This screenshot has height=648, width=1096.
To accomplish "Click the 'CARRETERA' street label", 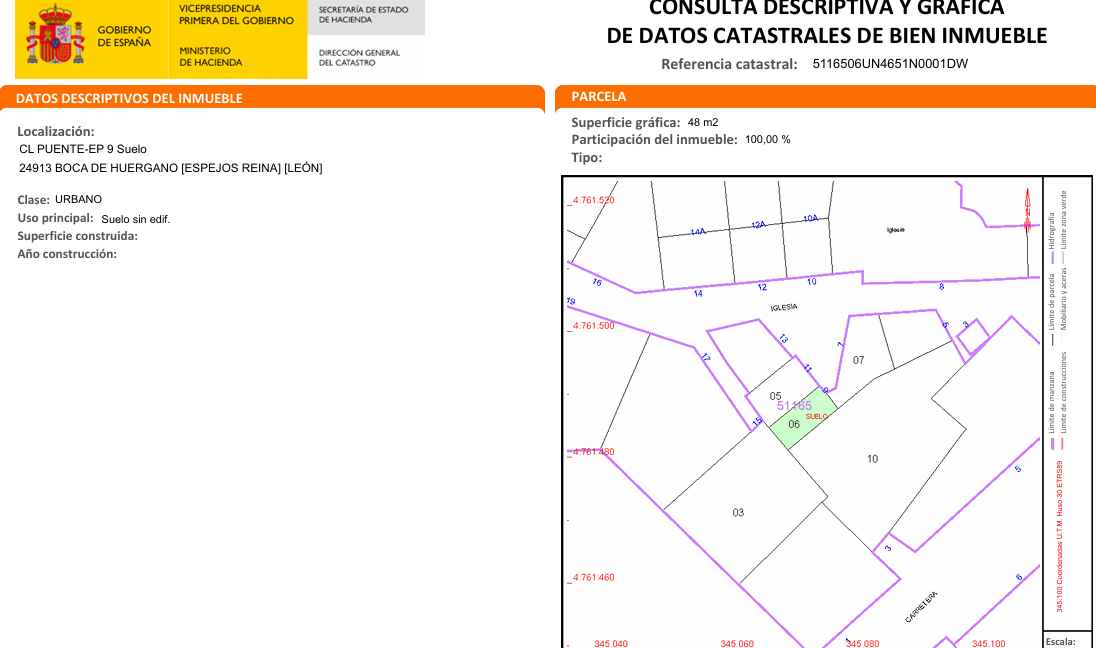I will pyautogui.click(x=921, y=607).
